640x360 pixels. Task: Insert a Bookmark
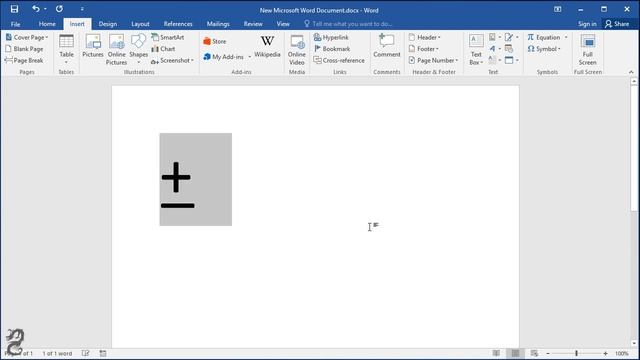[x=332, y=49]
